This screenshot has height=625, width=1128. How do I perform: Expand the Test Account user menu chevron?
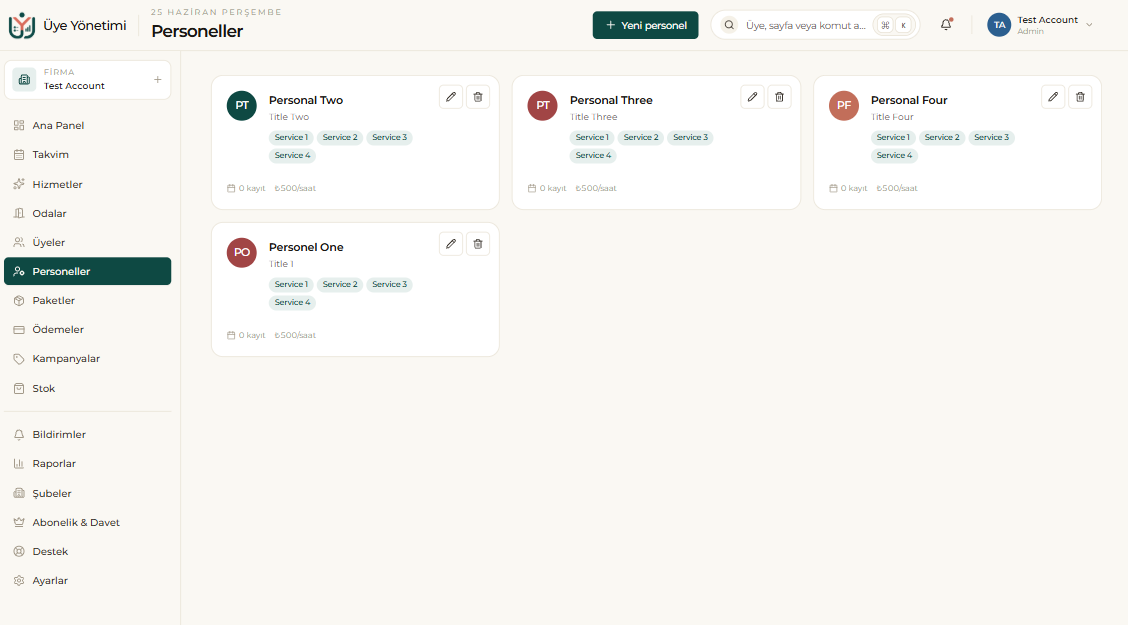(x=1089, y=25)
